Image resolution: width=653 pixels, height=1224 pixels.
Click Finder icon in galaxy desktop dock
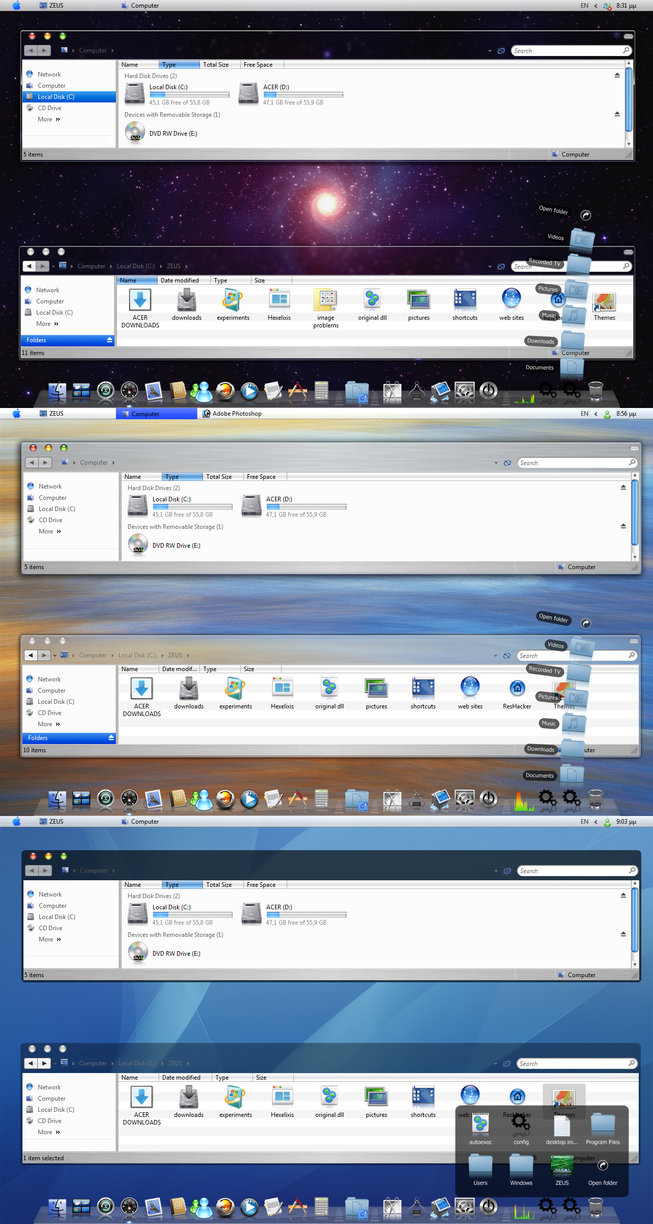click(58, 391)
